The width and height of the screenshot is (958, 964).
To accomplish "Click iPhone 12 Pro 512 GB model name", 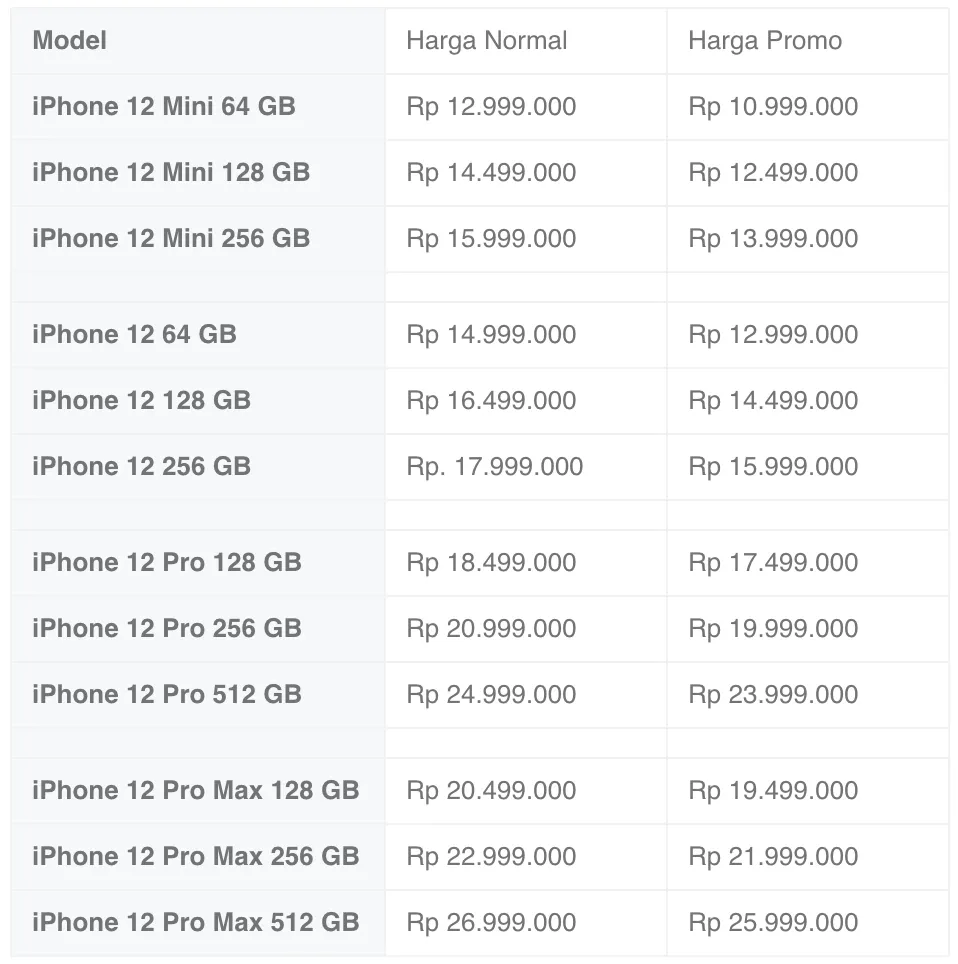I will point(167,695).
